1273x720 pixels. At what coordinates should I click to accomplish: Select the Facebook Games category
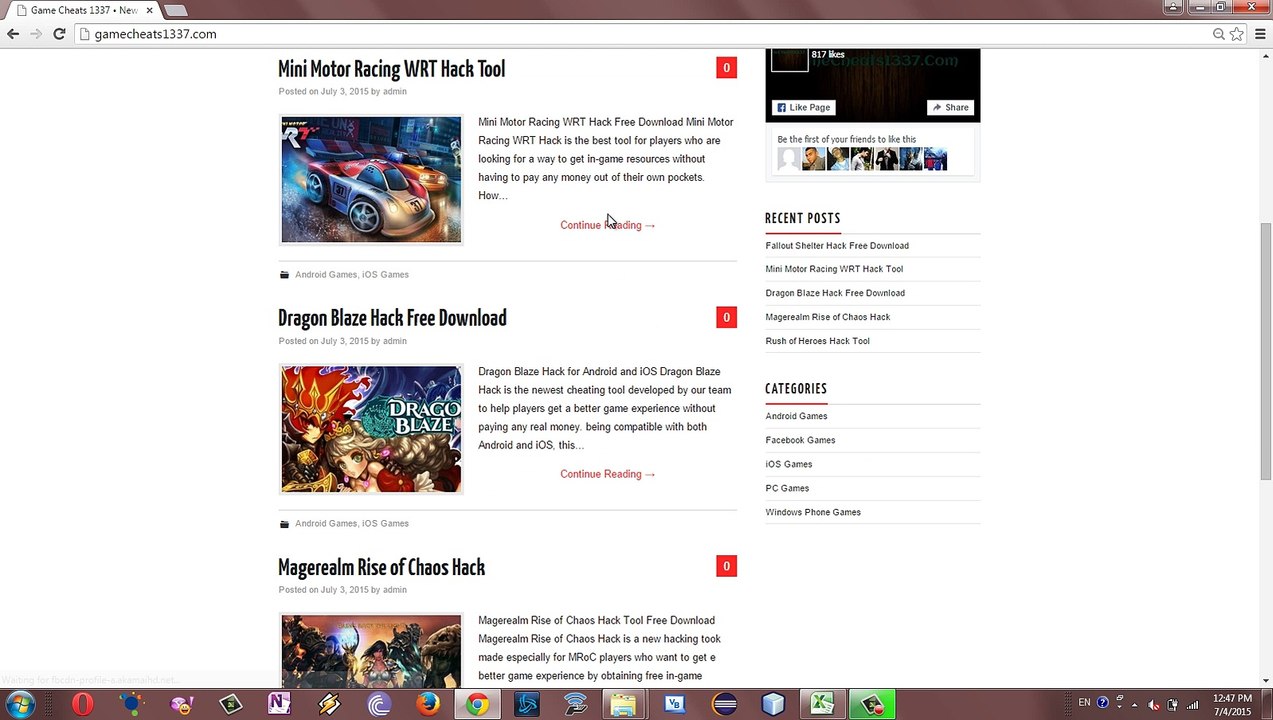coord(800,440)
